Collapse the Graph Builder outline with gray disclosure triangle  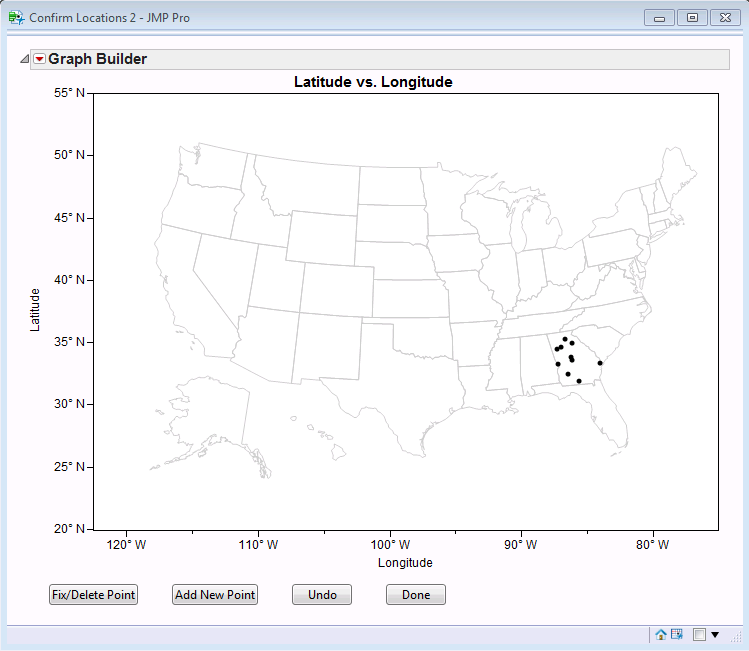coord(25,59)
